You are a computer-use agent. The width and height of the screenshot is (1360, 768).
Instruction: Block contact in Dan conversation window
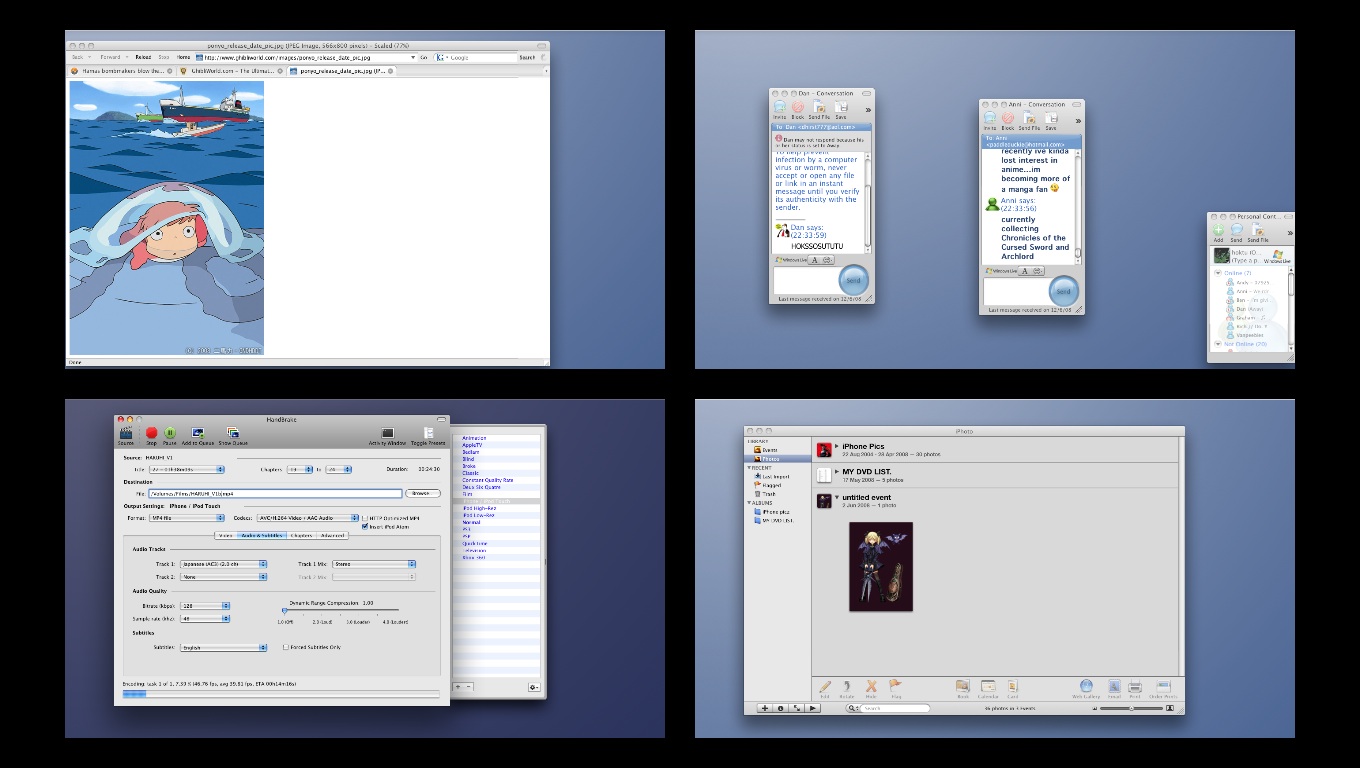pos(798,109)
